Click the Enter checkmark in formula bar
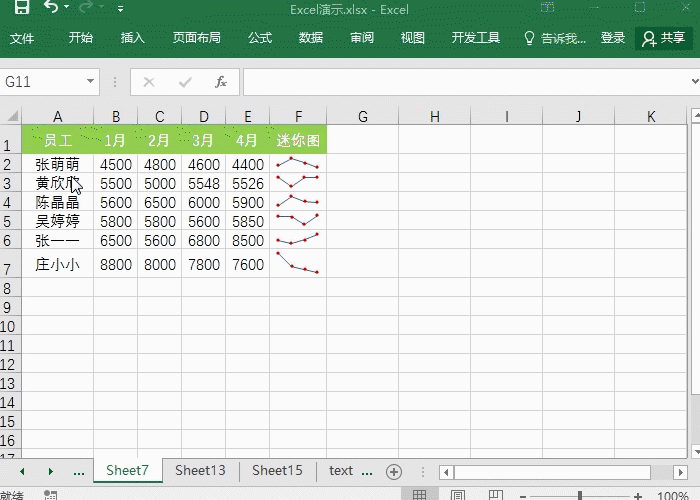The image size is (700, 500). coord(185,82)
